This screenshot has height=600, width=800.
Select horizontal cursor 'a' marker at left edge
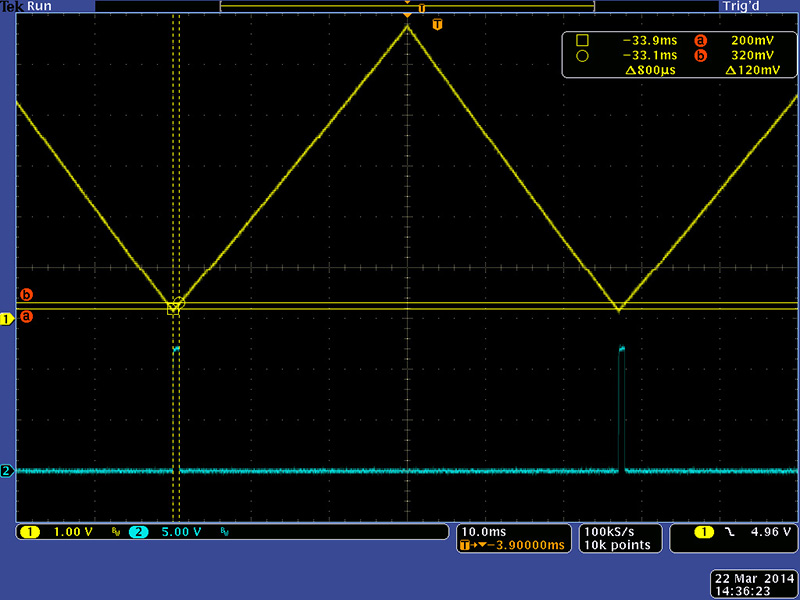coord(27,317)
